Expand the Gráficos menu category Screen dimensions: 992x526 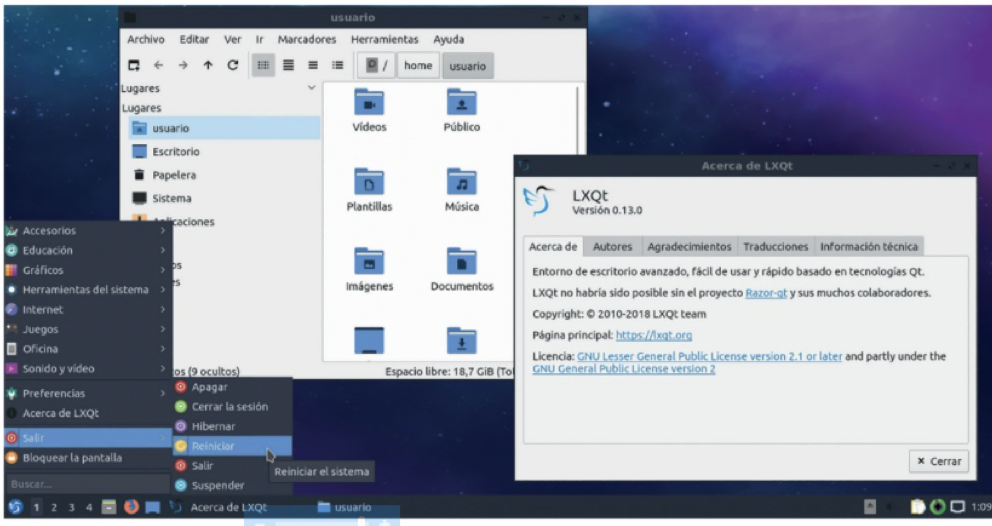click(x=87, y=270)
